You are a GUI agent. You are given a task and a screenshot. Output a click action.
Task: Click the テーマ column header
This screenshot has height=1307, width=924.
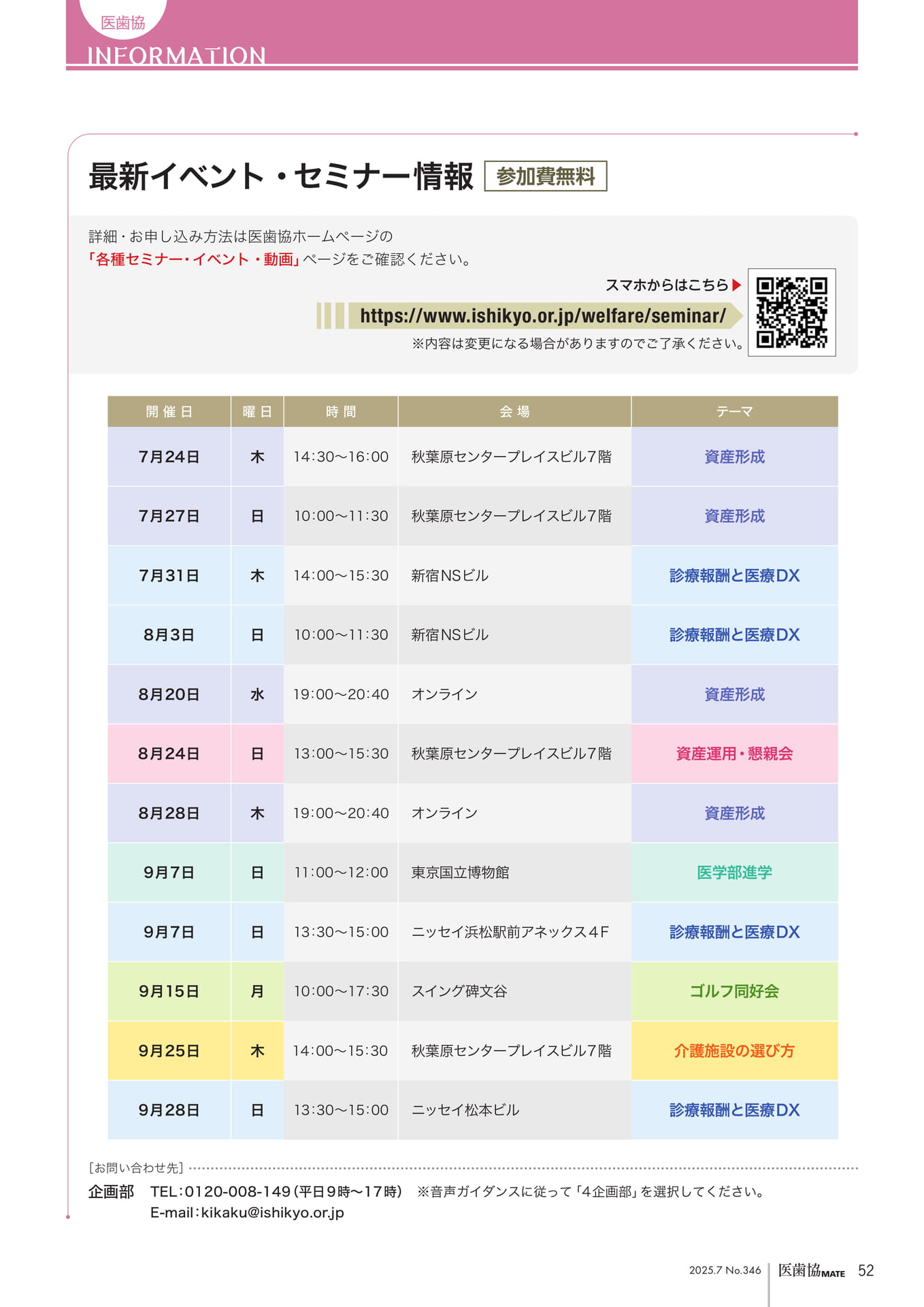(x=735, y=412)
